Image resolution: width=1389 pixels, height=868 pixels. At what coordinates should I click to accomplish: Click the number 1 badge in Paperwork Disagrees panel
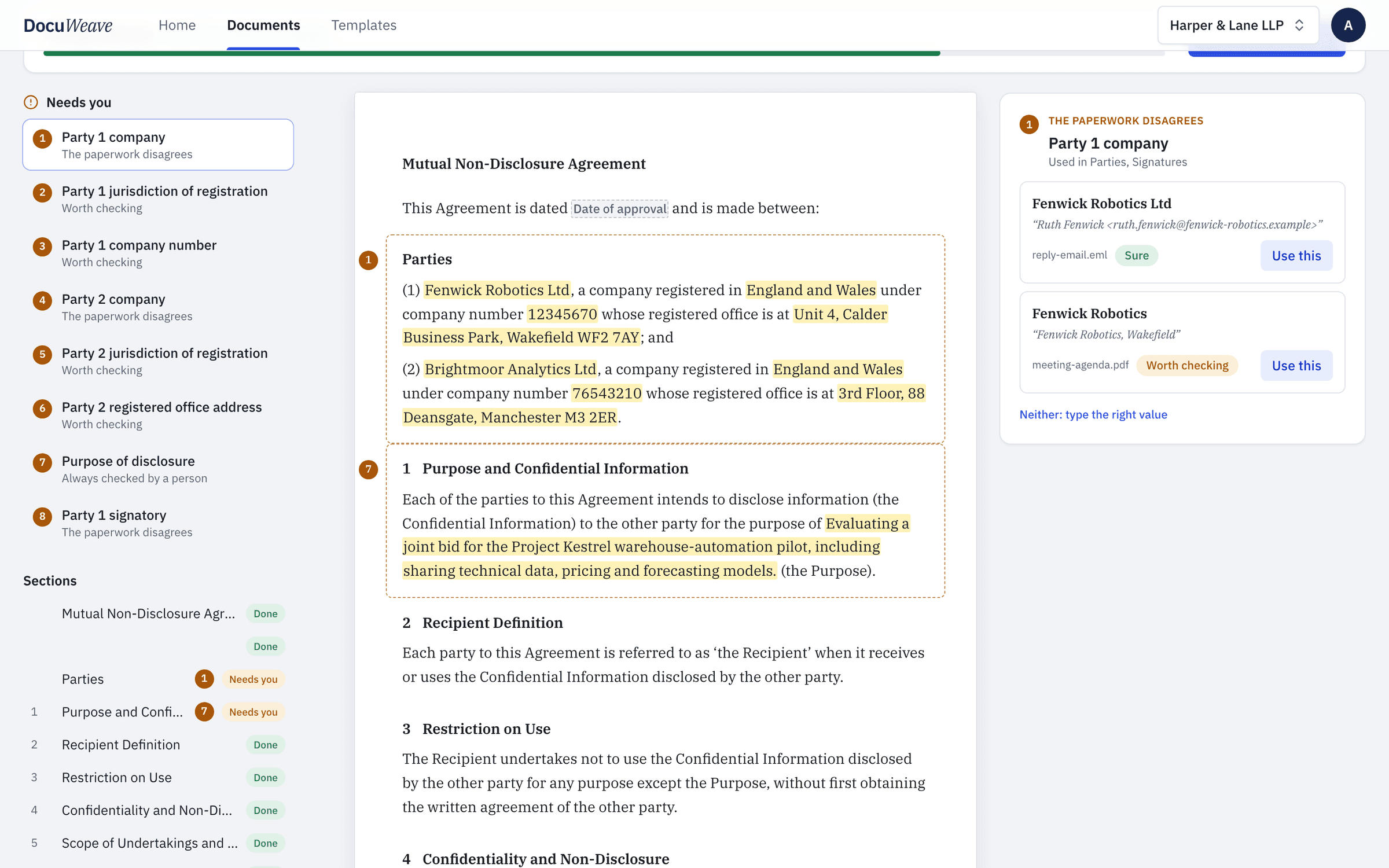click(1029, 124)
